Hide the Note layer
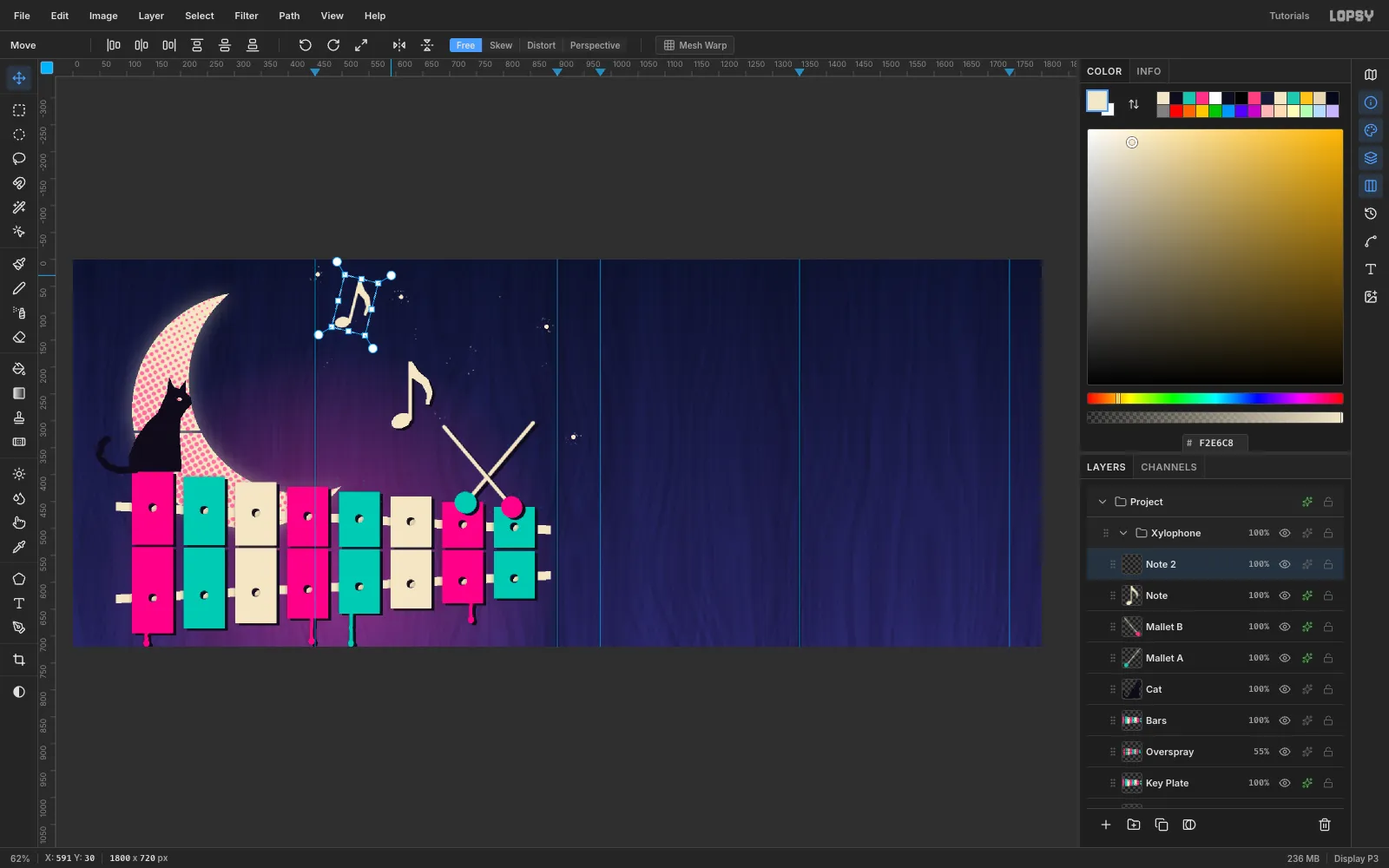1389x868 pixels. [1285, 595]
